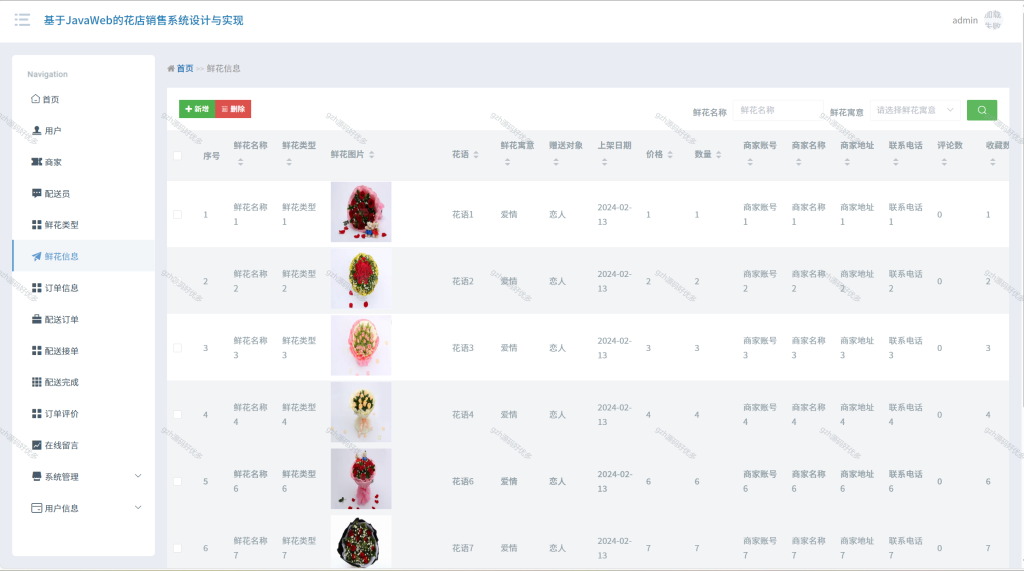Click the breadcrumb home icon

[171, 68]
